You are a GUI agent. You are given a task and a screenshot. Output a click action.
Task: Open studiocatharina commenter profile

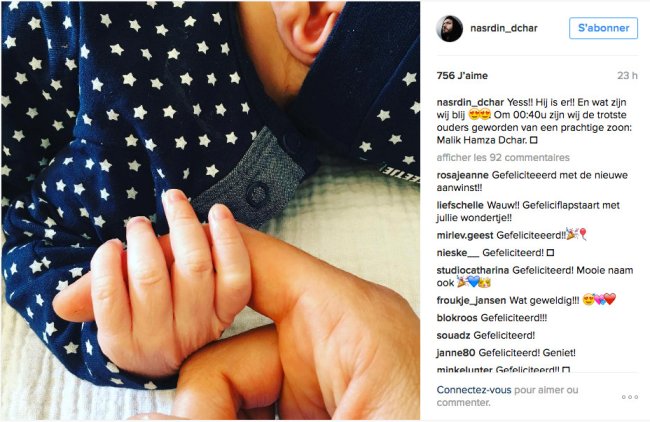click(x=473, y=270)
